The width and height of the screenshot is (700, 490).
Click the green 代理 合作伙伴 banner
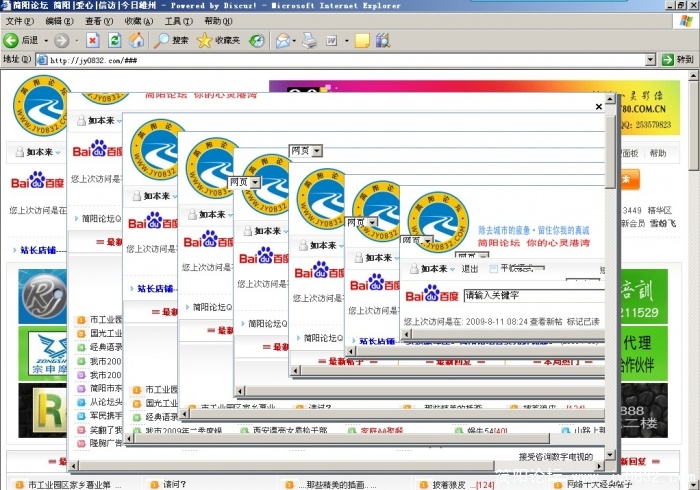tap(643, 354)
